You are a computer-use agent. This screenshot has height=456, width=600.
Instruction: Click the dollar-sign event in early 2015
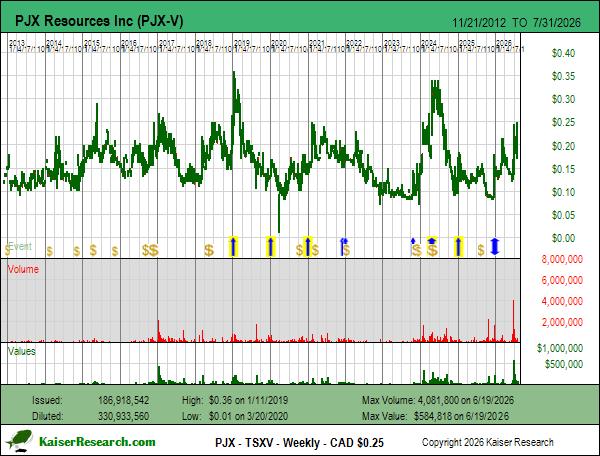(93, 250)
